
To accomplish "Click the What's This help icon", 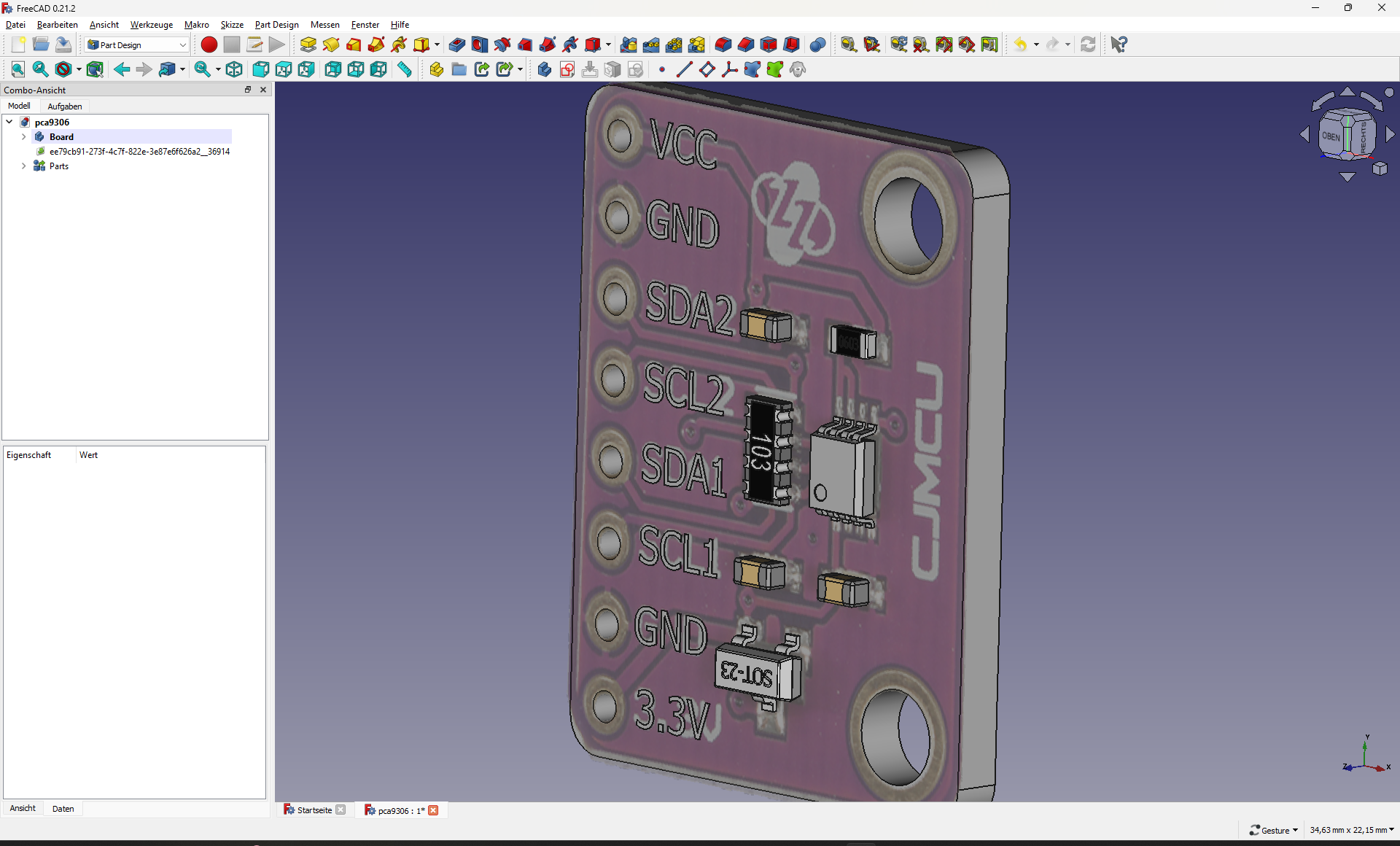I will (x=1119, y=44).
